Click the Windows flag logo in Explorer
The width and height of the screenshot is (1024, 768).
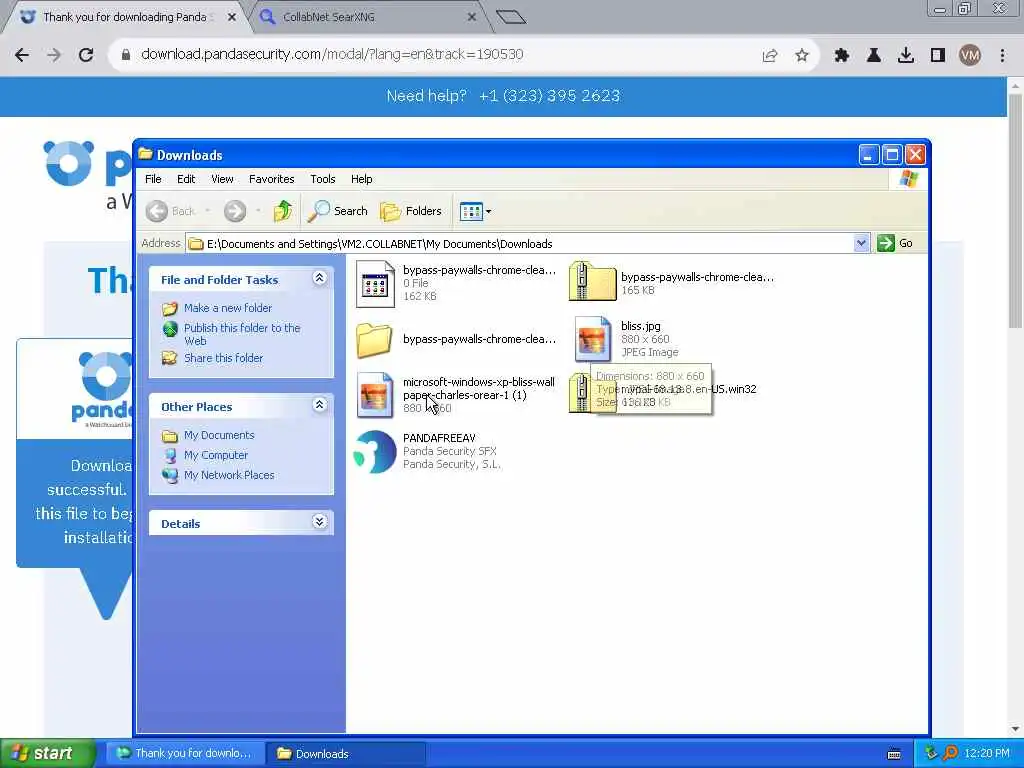point(908,179)
